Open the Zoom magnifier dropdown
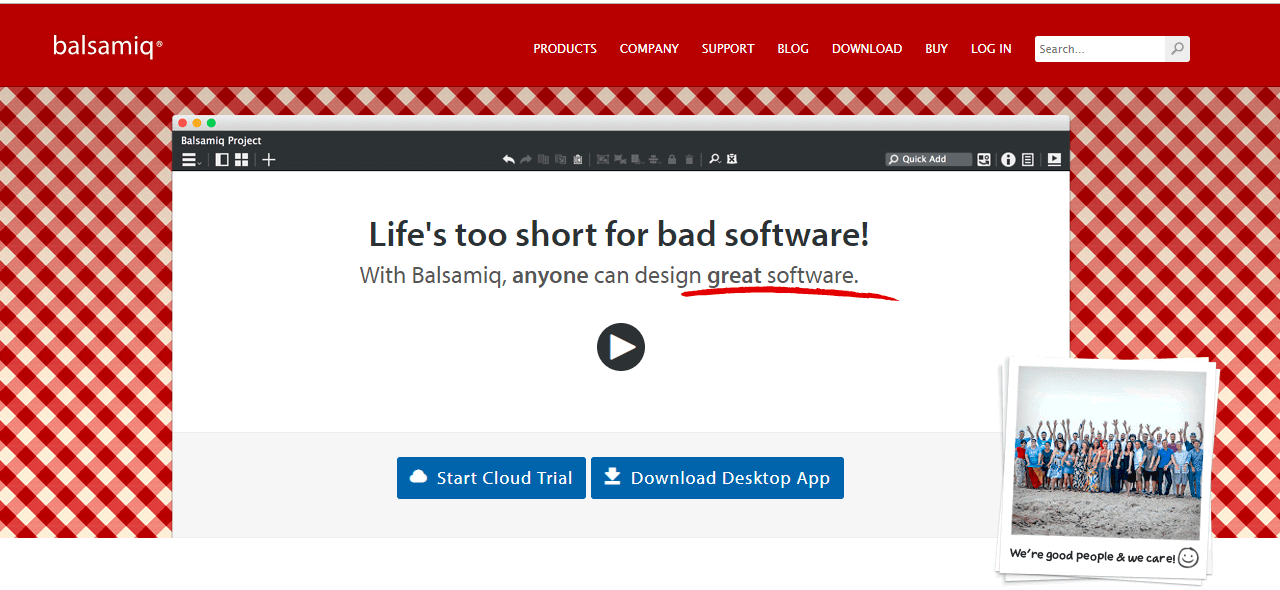The height and width of the screenshot is (590, 1280). 715,159
